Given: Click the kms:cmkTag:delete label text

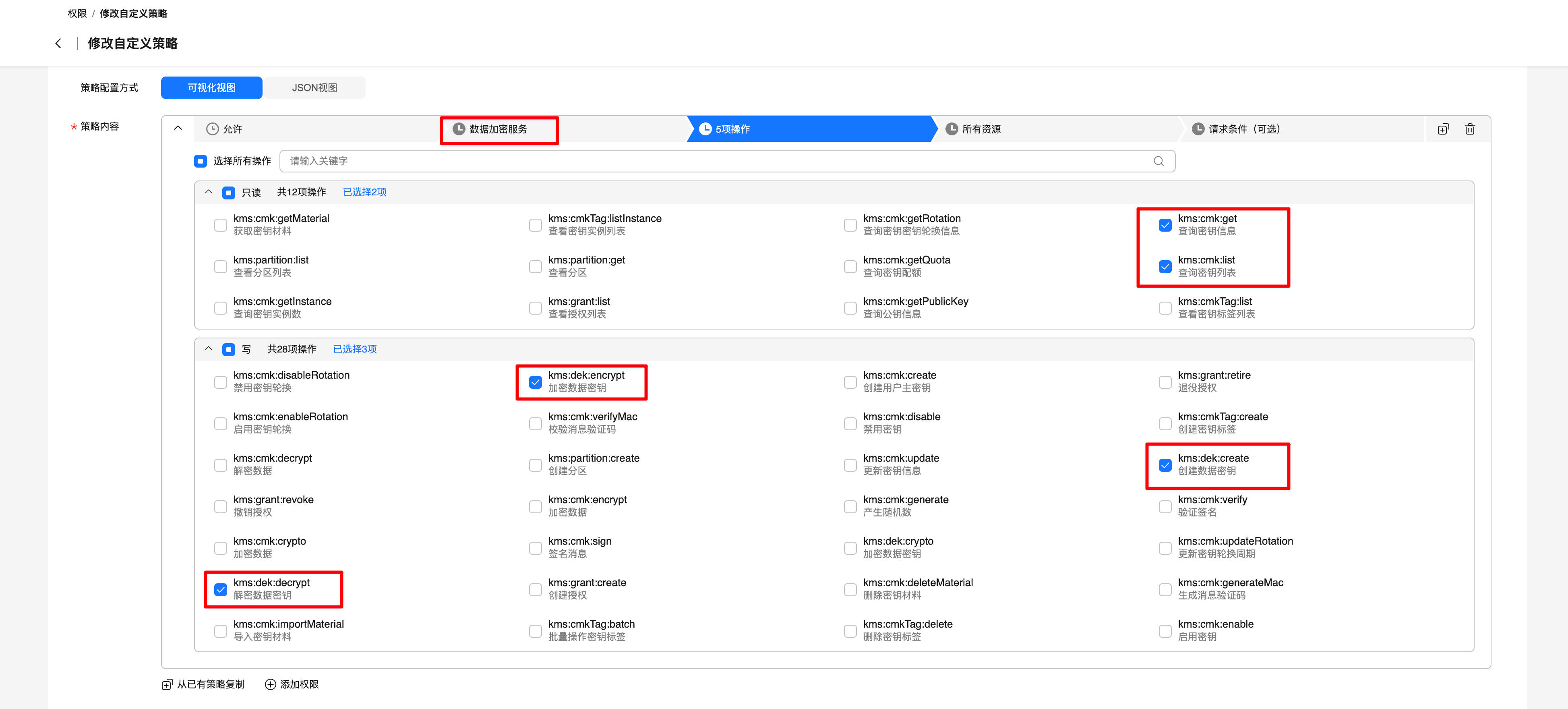Looking at the screenshot, I should [x=908, y=624].
